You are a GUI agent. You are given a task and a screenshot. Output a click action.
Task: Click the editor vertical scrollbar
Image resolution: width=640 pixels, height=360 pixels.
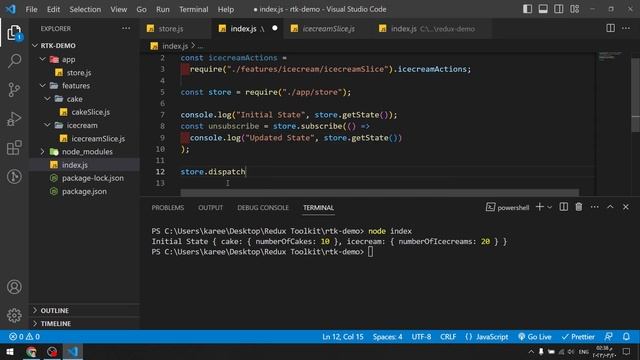coord(635,95)
